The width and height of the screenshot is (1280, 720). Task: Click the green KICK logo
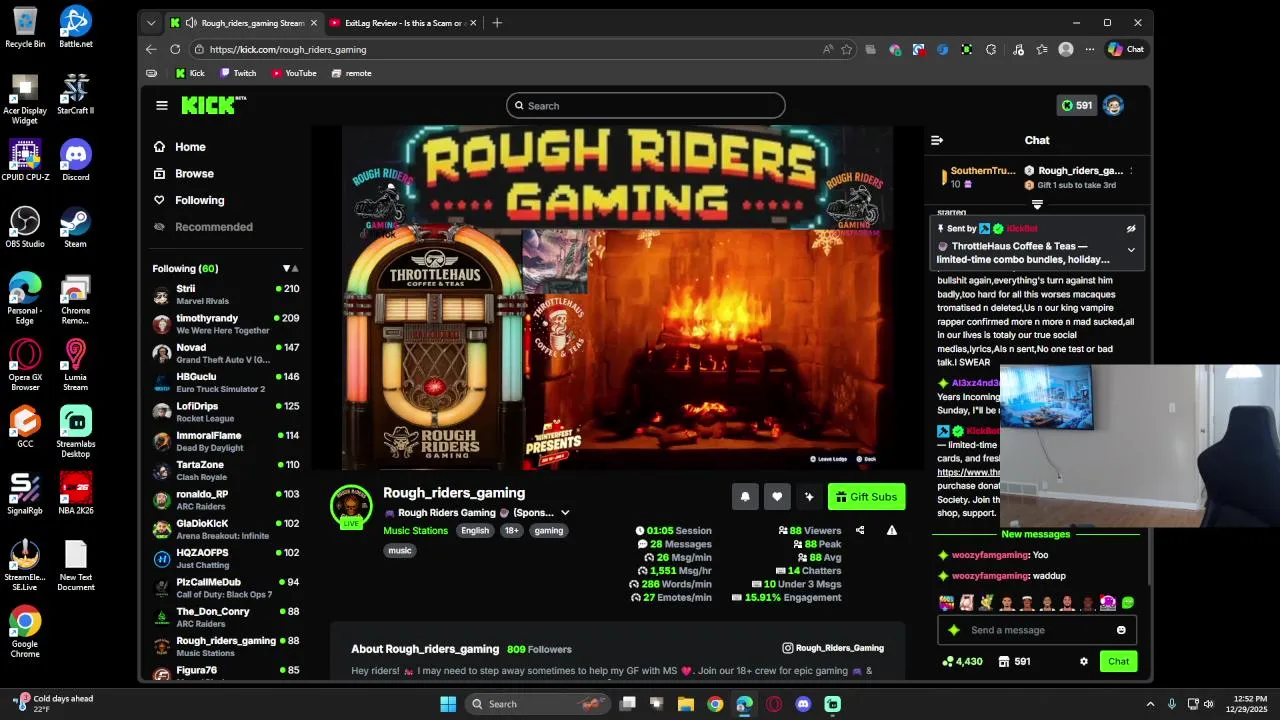click(x=213, y=105)
